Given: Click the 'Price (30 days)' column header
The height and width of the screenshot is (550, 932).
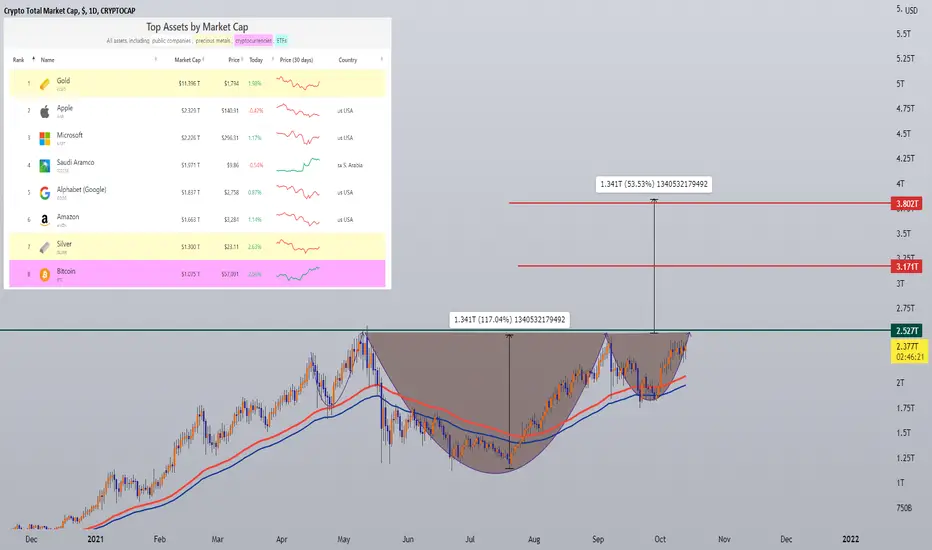Looking at the screenshot, I should pos(296,59).
